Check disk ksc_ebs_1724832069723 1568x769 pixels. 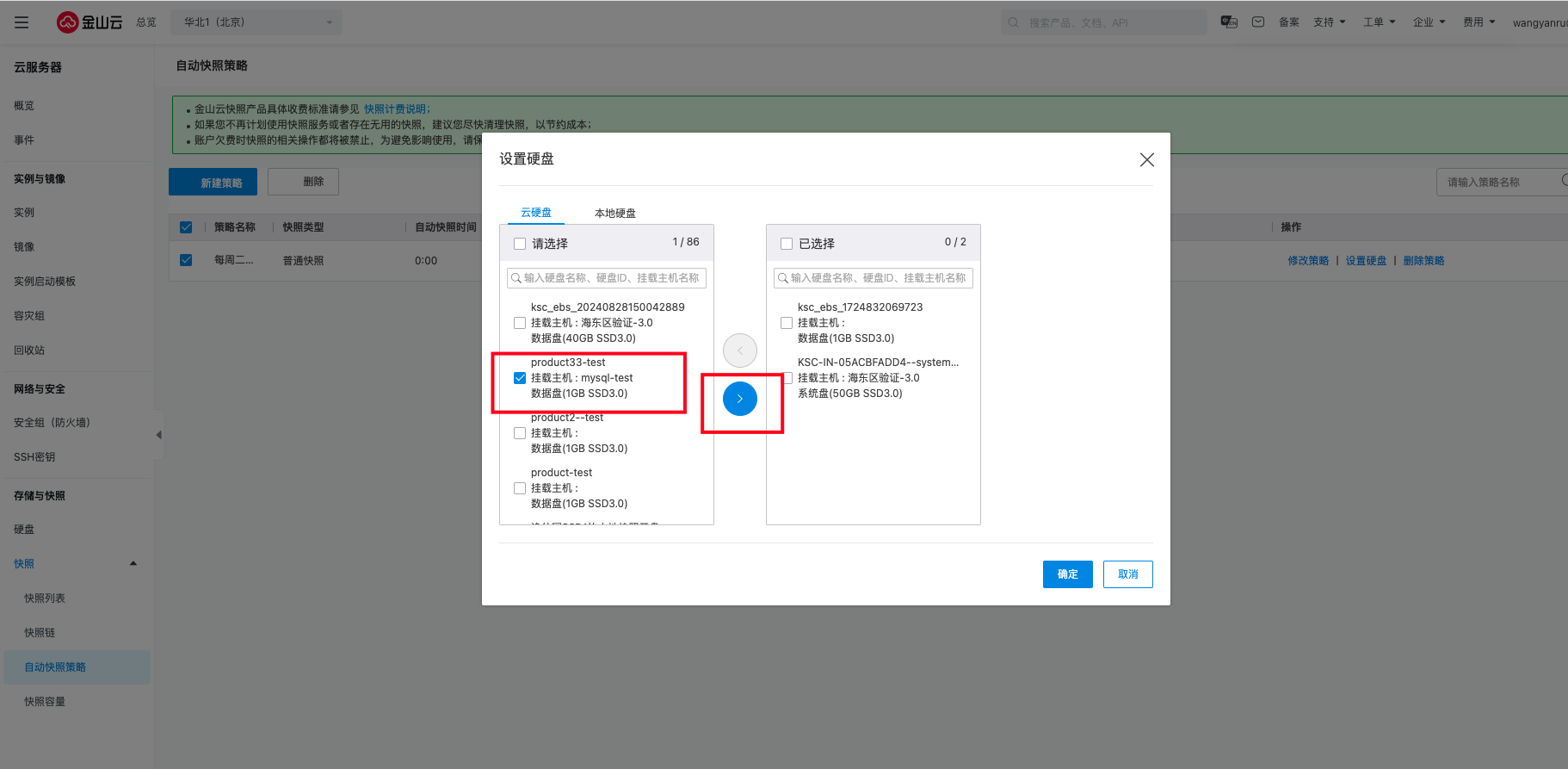[787, 323]
